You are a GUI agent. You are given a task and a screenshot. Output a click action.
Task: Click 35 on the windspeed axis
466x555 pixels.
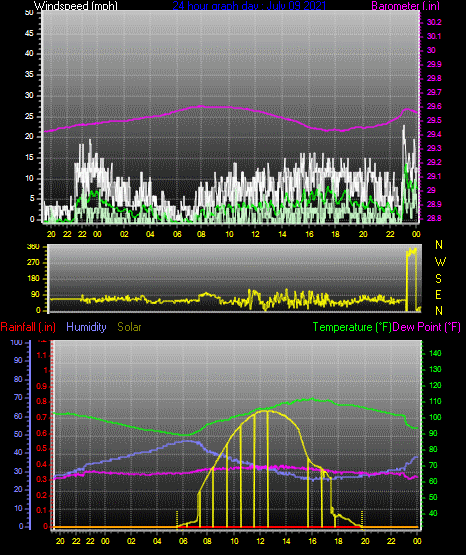(29, 75)
